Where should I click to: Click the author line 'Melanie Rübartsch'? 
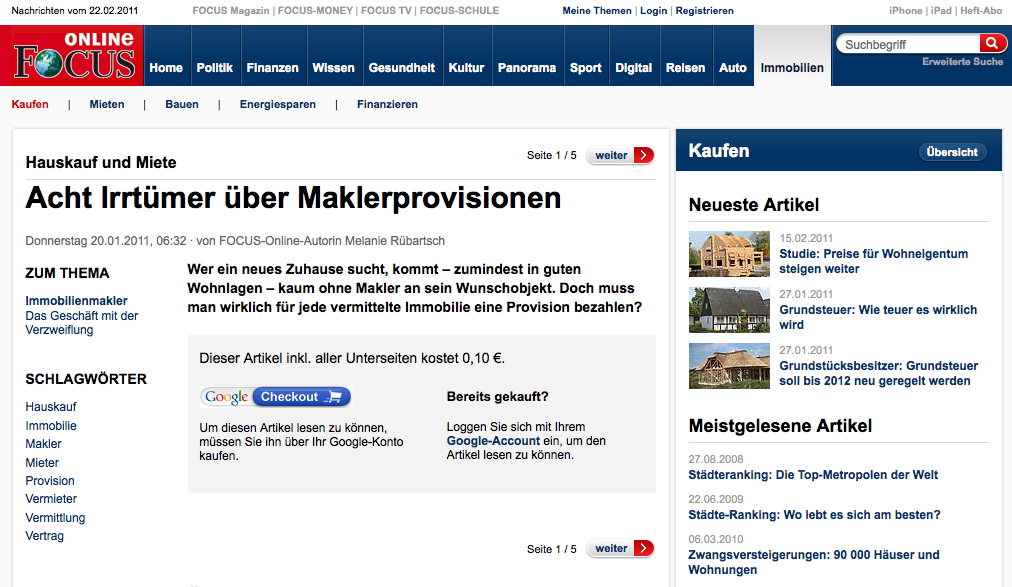(394, 241)
